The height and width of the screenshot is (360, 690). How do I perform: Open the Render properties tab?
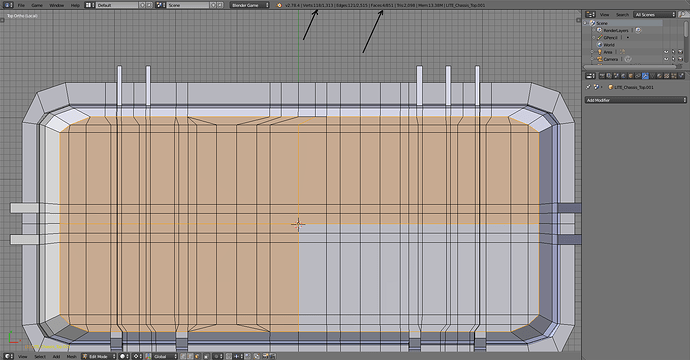tap(602, 76)
